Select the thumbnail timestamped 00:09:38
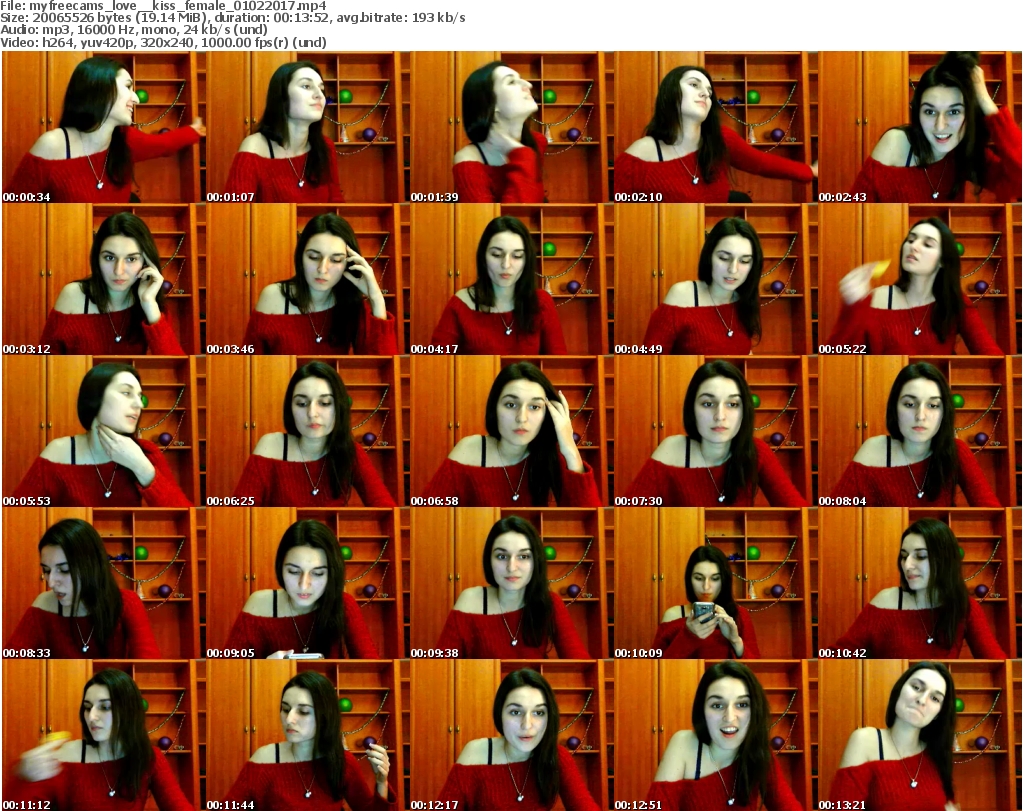Image resolution: width=1024 pixels, height=811 pixels. tap(511, 583)
